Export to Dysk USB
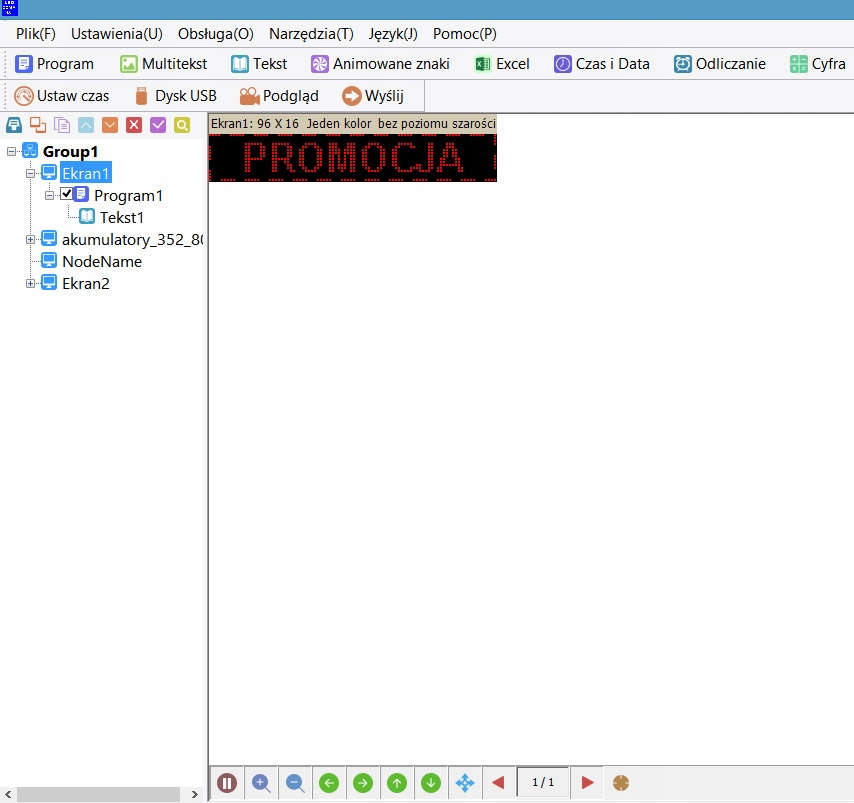The width and height of the screenshot is (854, 803). tap(175, 96)
